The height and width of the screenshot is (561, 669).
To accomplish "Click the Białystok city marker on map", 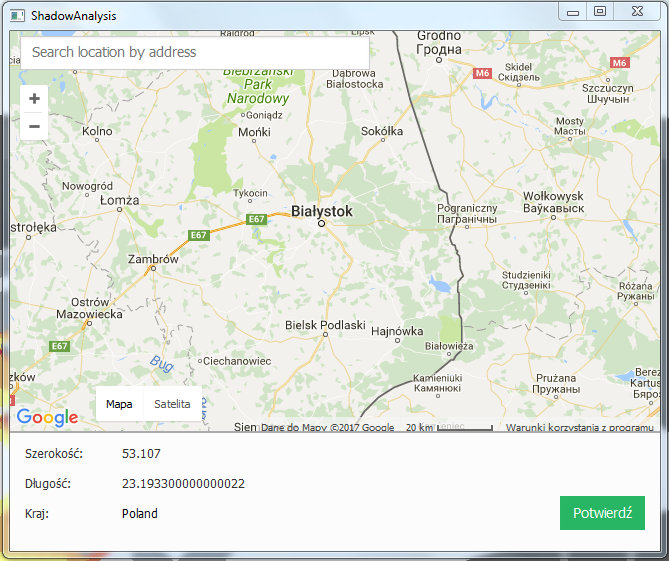I will (322, 224).
